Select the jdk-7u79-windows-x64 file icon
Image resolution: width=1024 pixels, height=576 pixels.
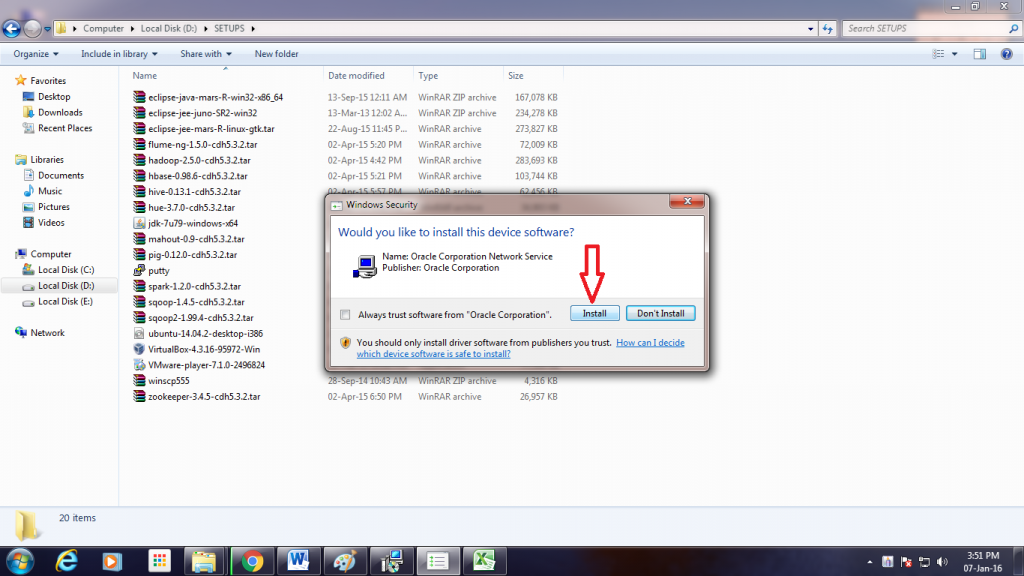coord(139,223)
